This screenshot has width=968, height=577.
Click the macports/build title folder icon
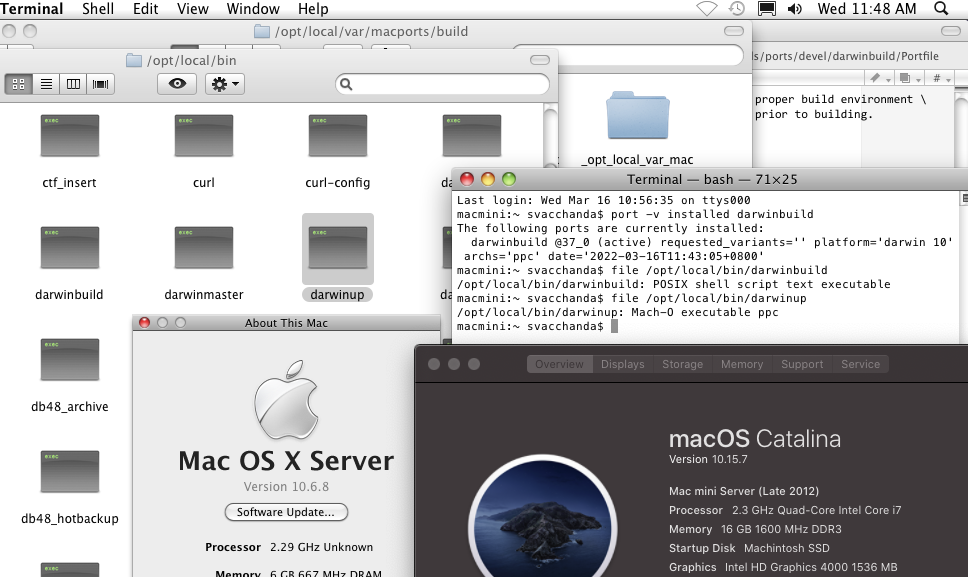click(x=262, y=31)
